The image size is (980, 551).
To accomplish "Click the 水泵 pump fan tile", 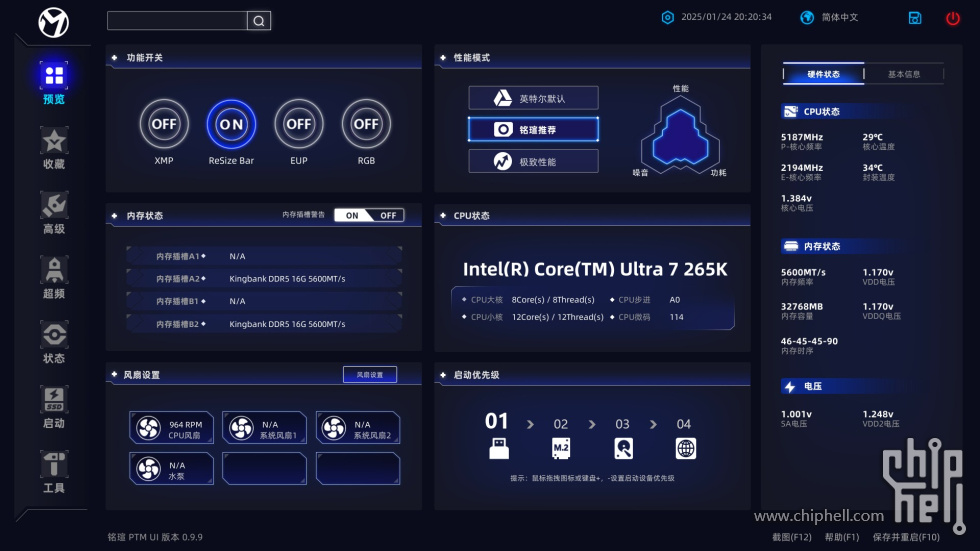I will (x=171, y=469).
